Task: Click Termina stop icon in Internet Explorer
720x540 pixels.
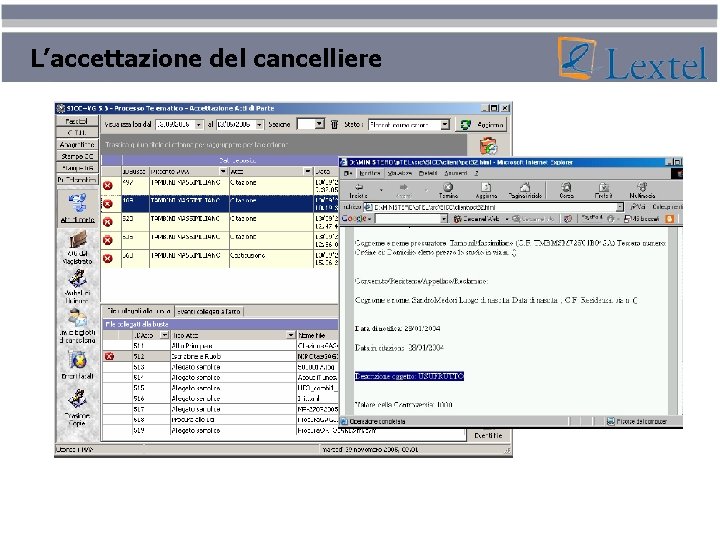Action: (x=448, y=187)
